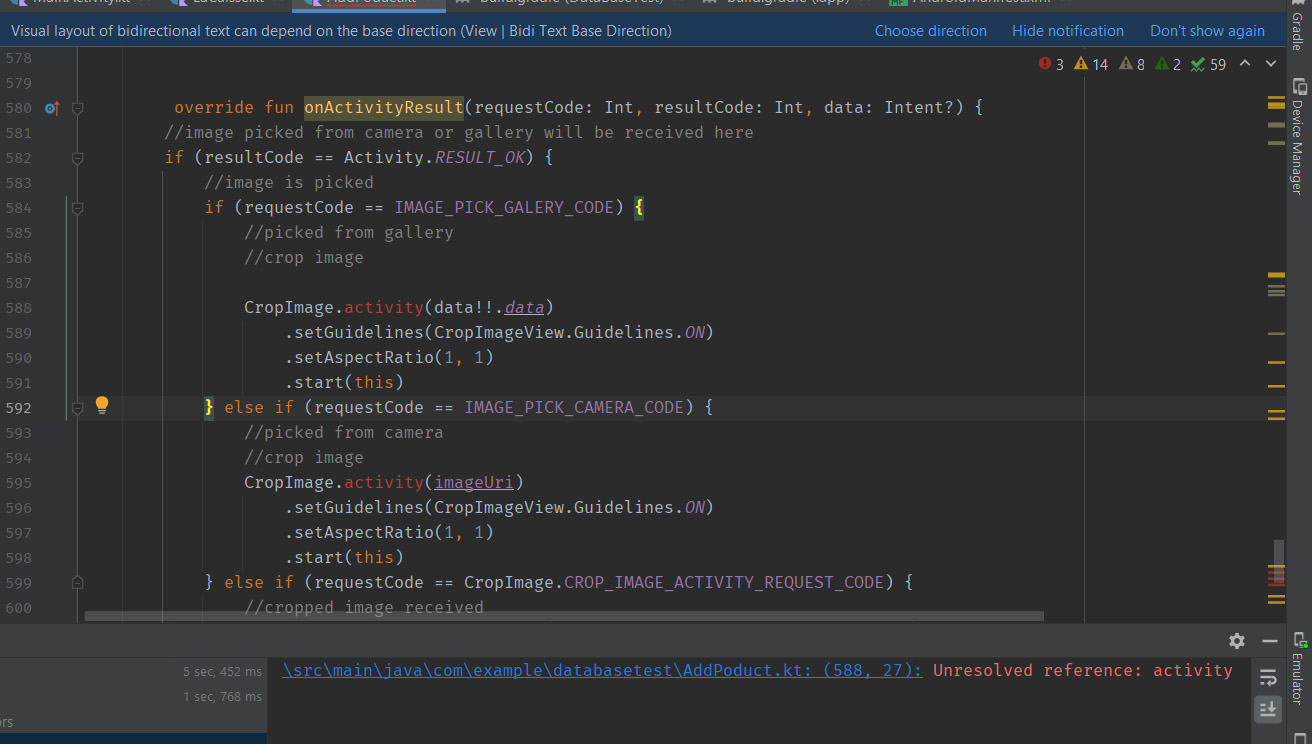This screenshot has width=1312, height=744.
Task: Click the previous-error up chevron
Action: [1247, 62]
